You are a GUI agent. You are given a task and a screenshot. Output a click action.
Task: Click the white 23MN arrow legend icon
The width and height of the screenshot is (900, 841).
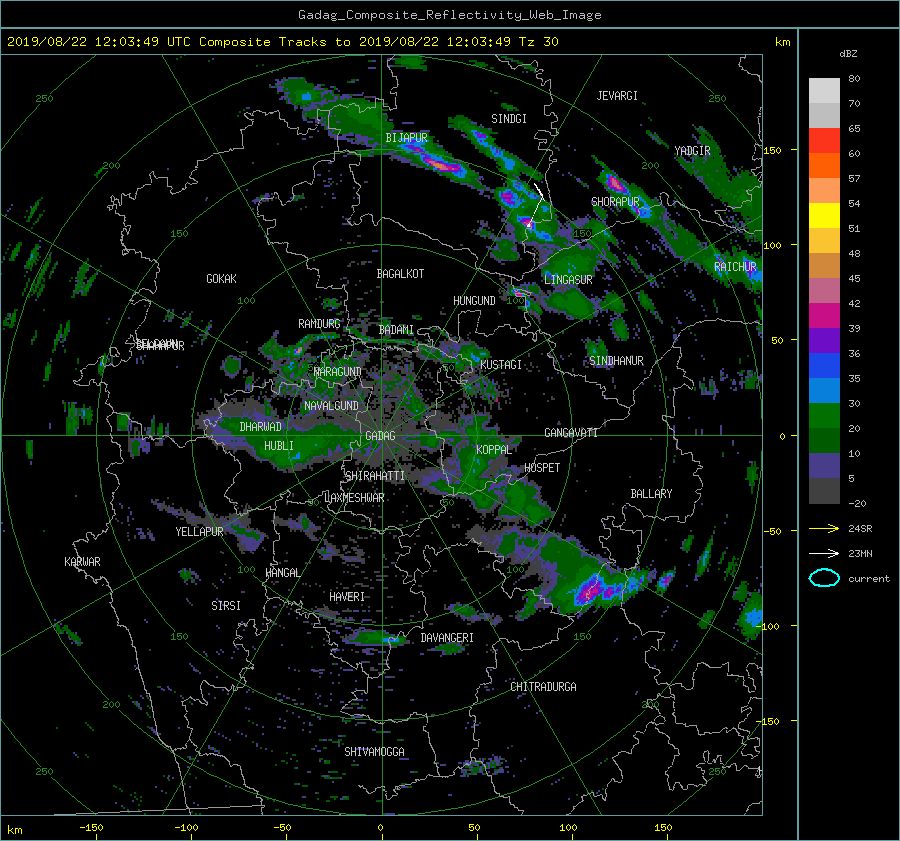click(x=824, y=553)
